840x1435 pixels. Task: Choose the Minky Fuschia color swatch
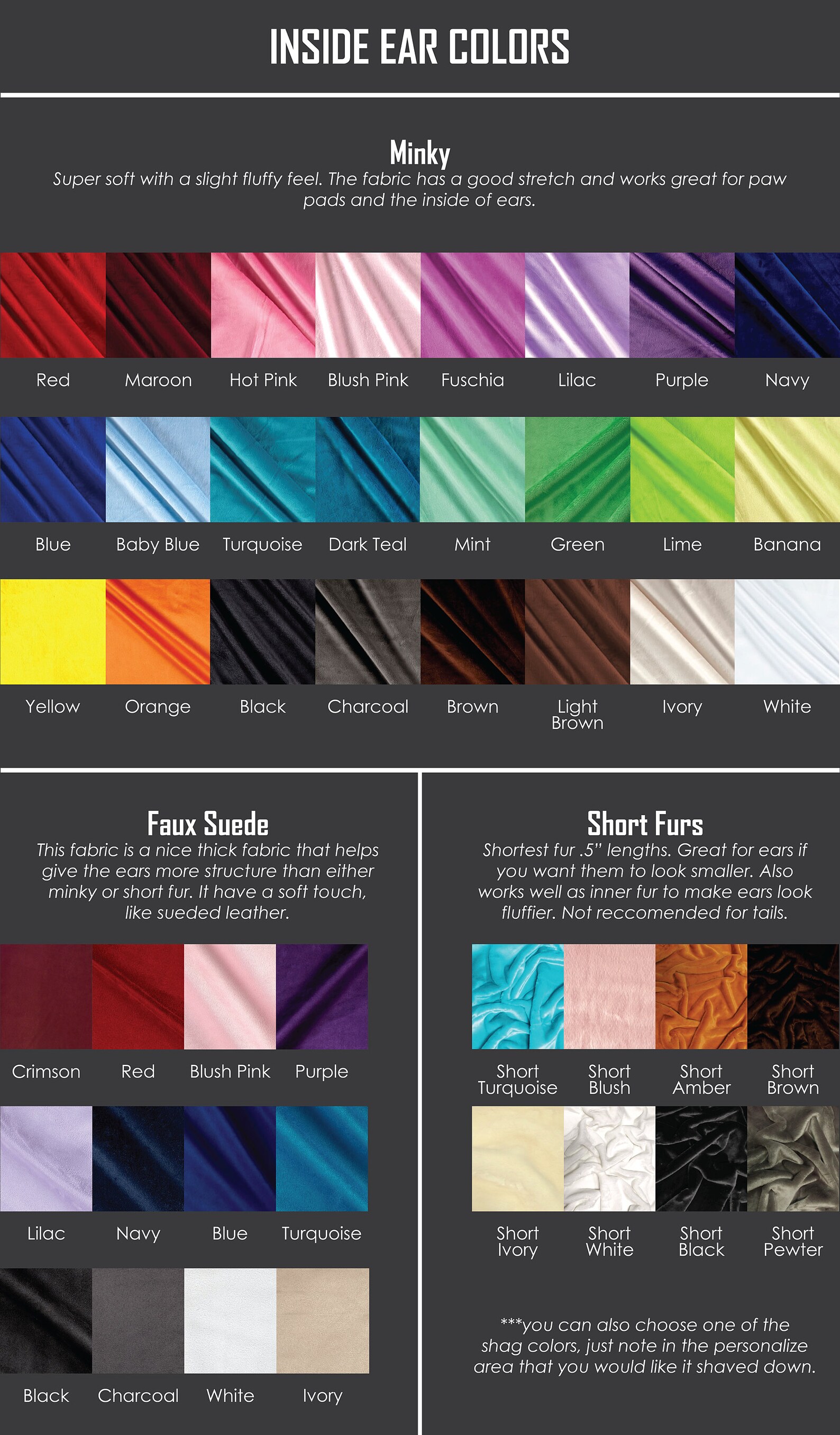click(x=473, y=305)
